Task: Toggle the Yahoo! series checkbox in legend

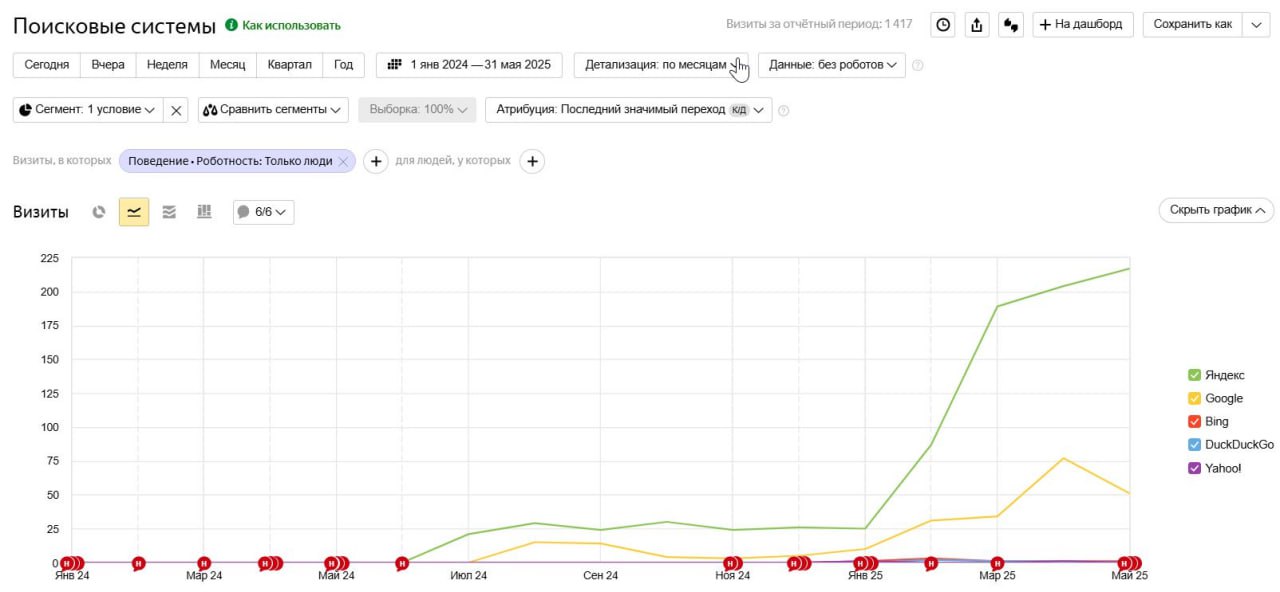Action: (x=1194, y=468)
